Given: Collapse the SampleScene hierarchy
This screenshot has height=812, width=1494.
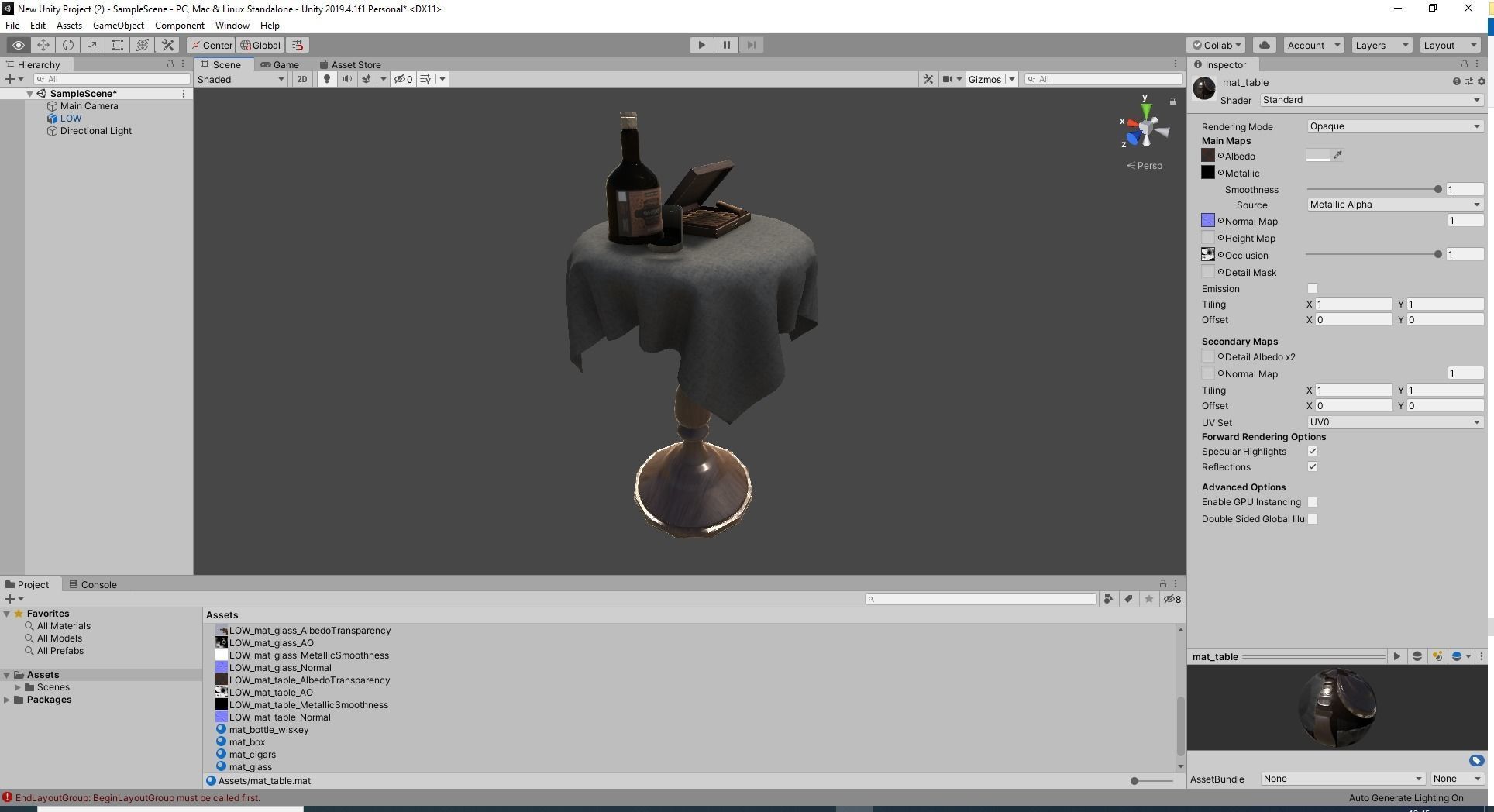Looking at the screenshot, I should (x=29, y=94).
